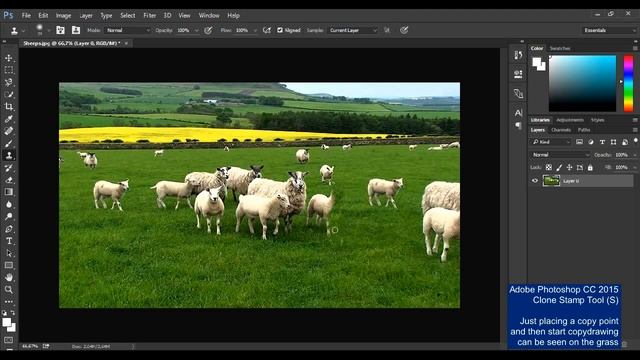
Task: Open the layer filter Kind dropdown
Action: 551,142
